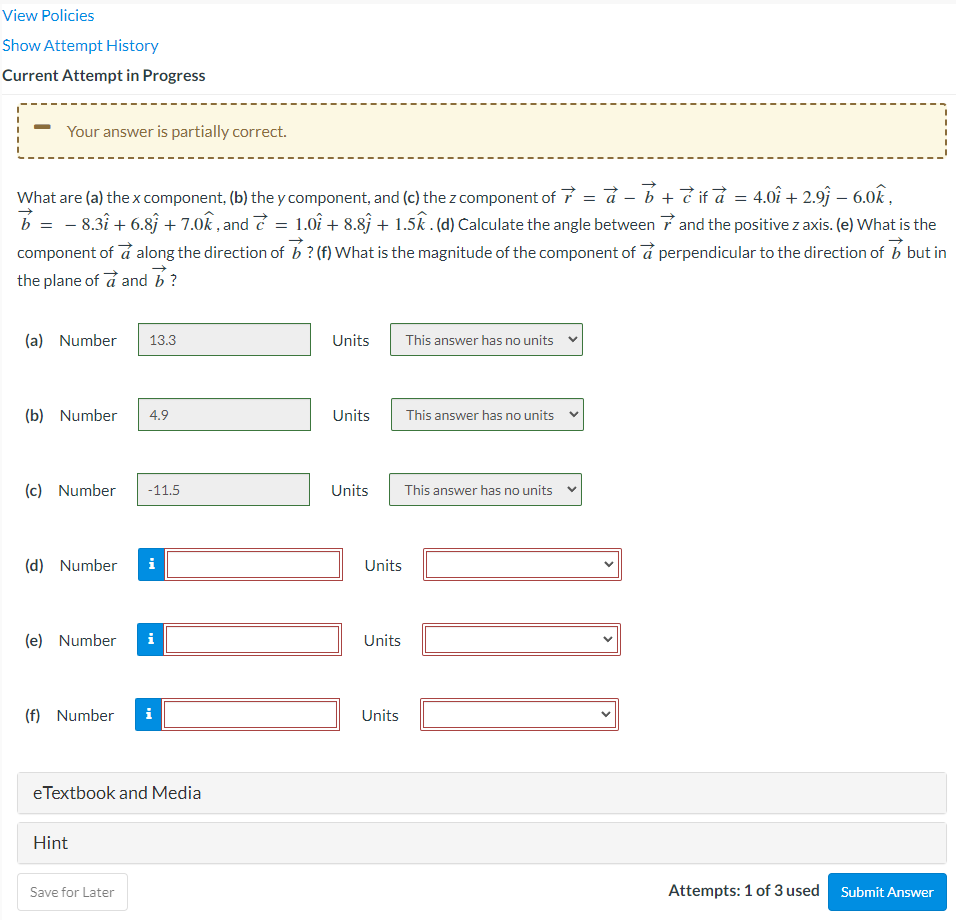Submit Answer for this attempt
956x920 pixels.
887,891
